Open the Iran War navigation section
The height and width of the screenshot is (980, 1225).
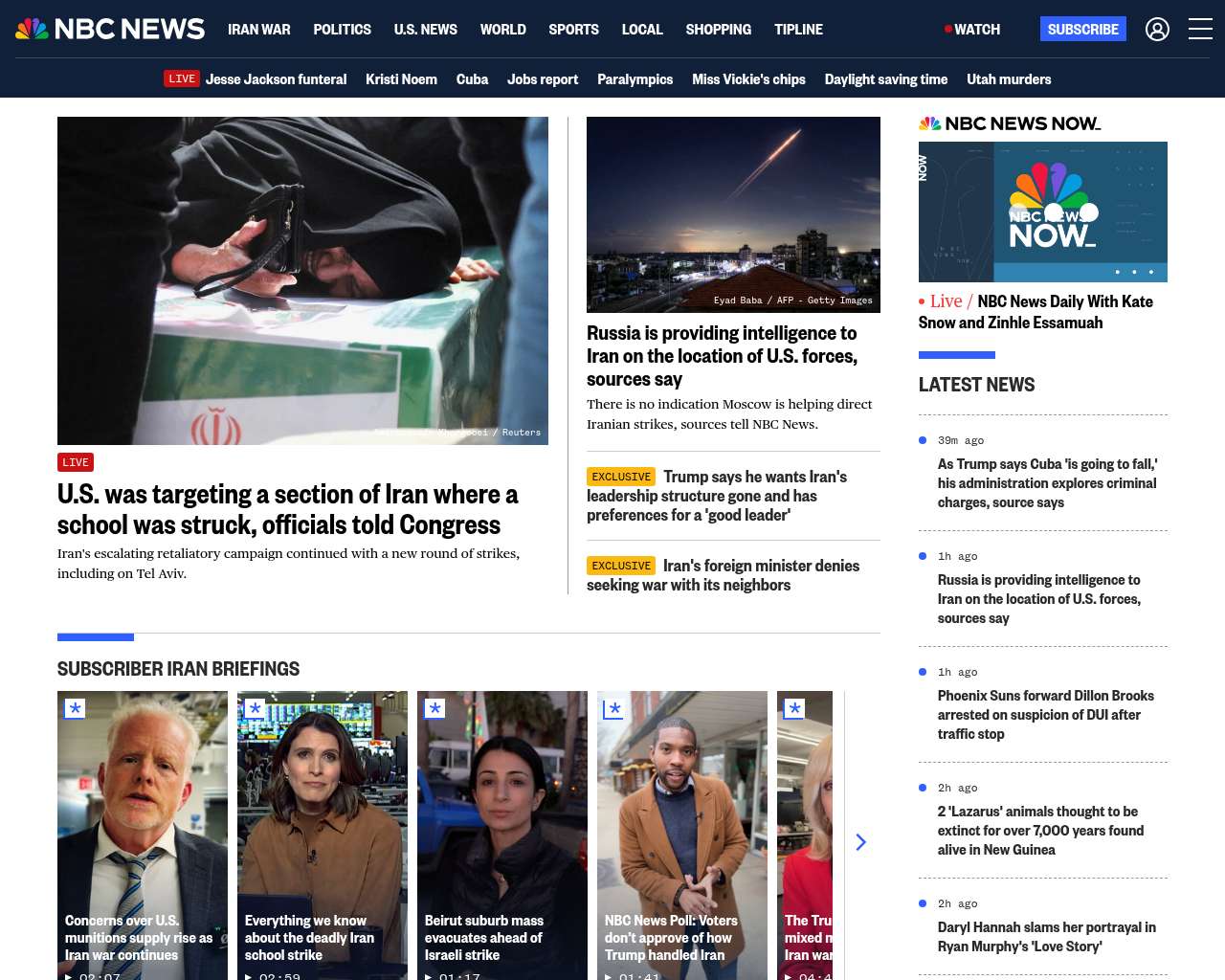258,30
